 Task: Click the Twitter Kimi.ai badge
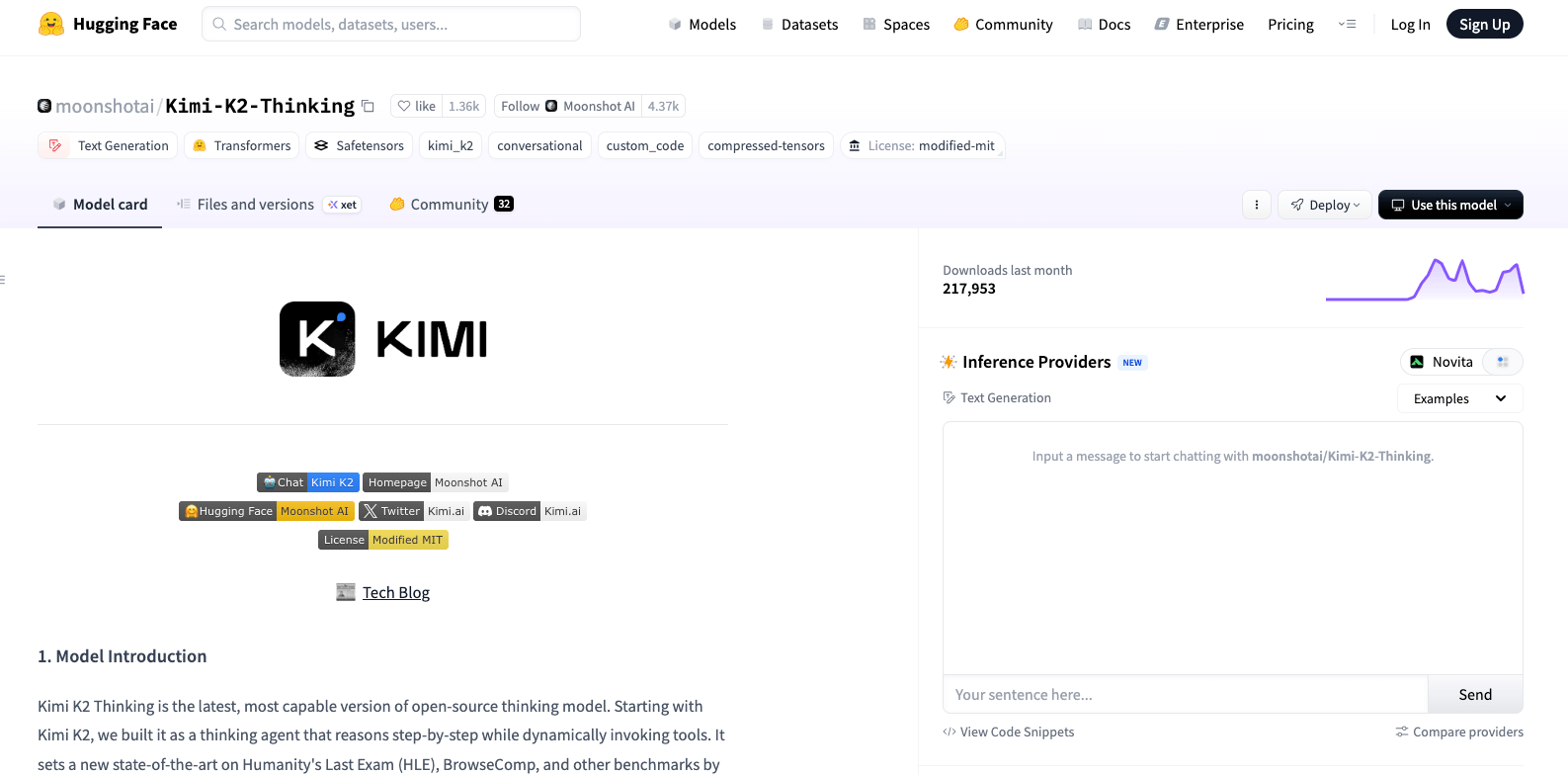(413, 511)
